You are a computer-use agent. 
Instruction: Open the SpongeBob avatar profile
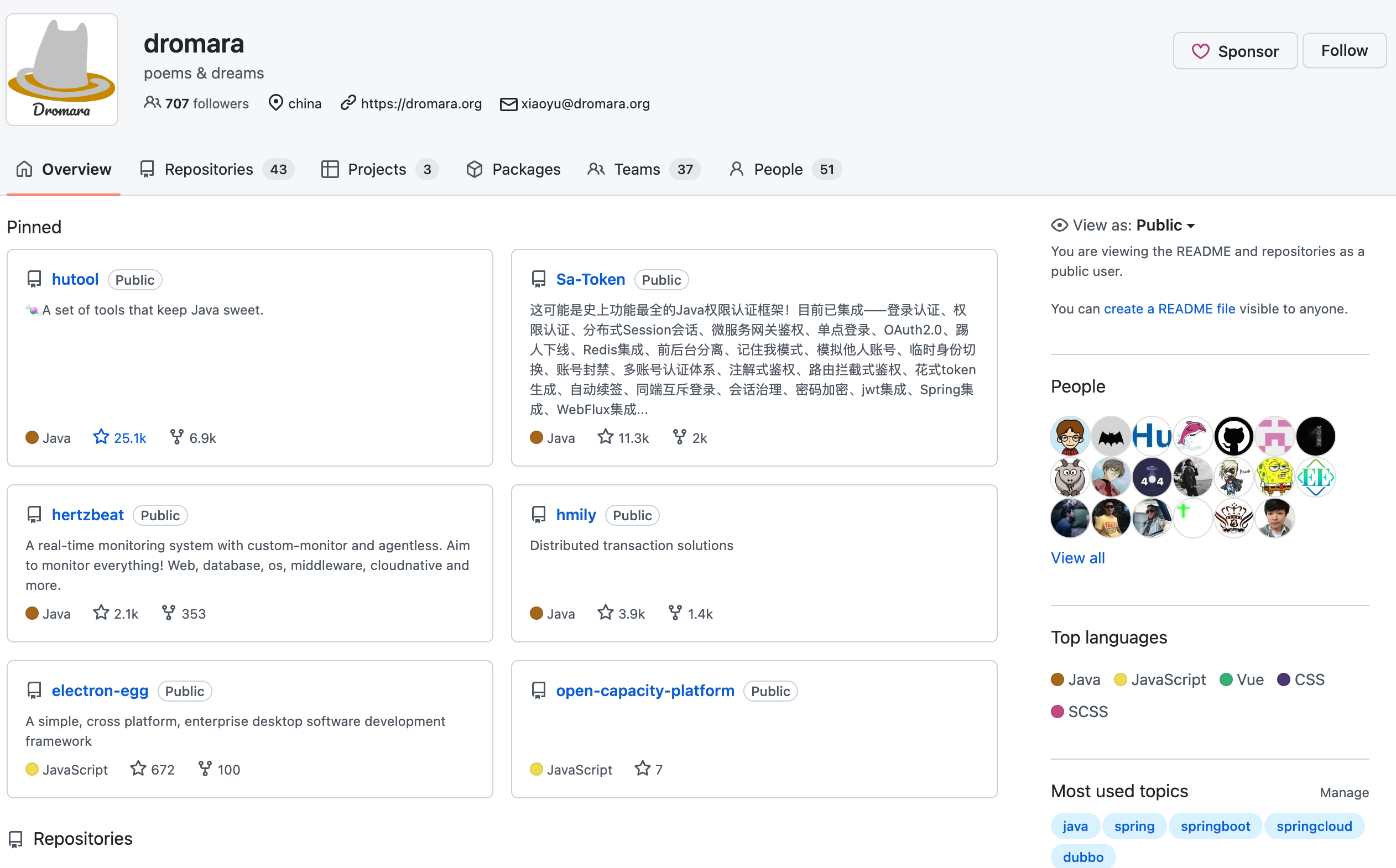click(x=1274, y=477)
